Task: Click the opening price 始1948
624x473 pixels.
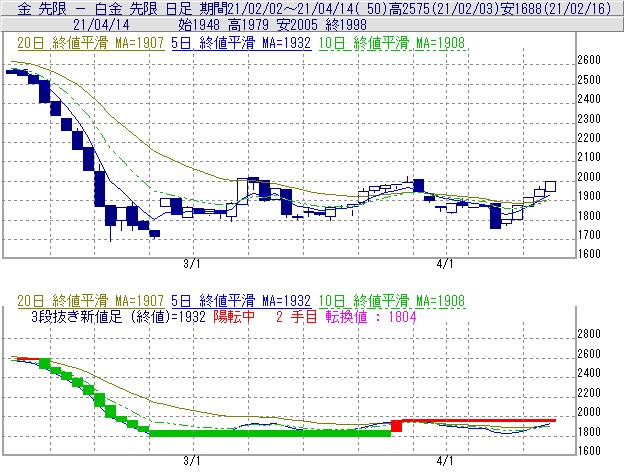Action: tap(199, 25)
